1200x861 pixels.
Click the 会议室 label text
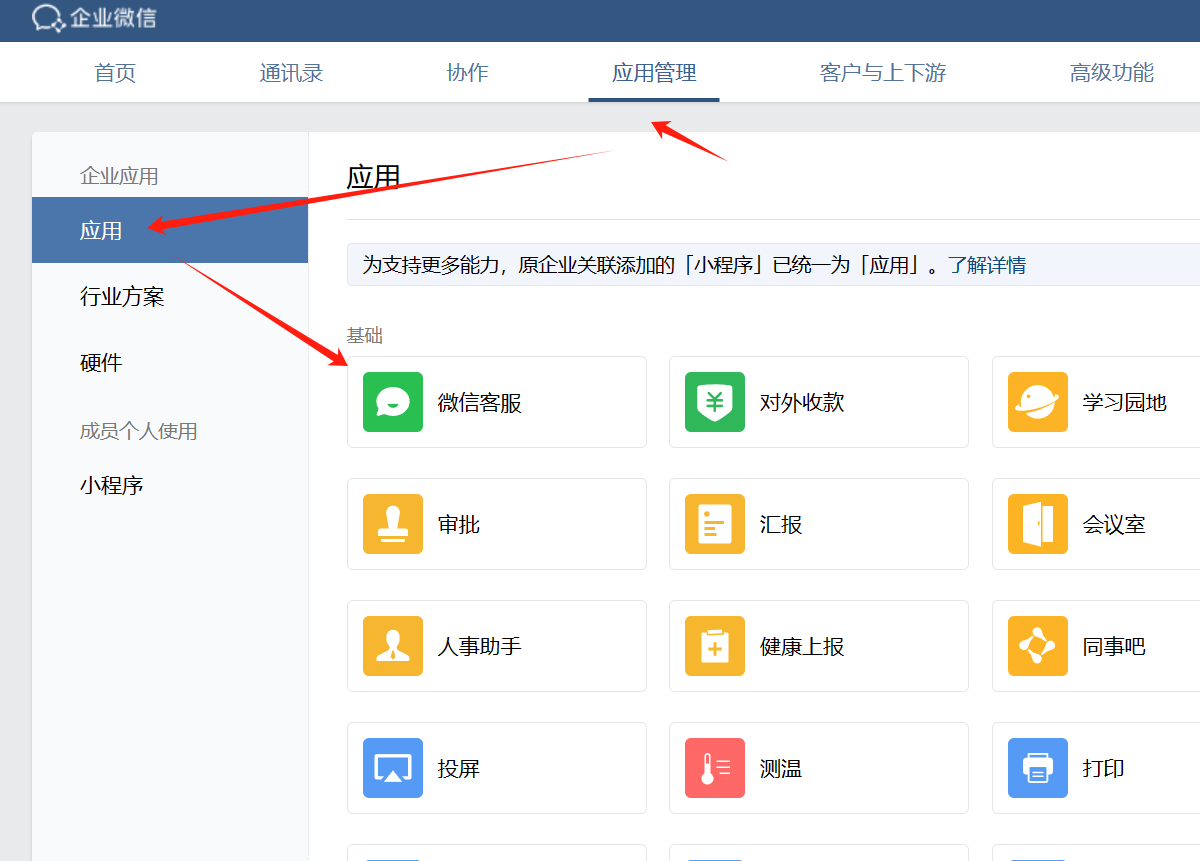pyautogui.click(x=1114, y=525)
